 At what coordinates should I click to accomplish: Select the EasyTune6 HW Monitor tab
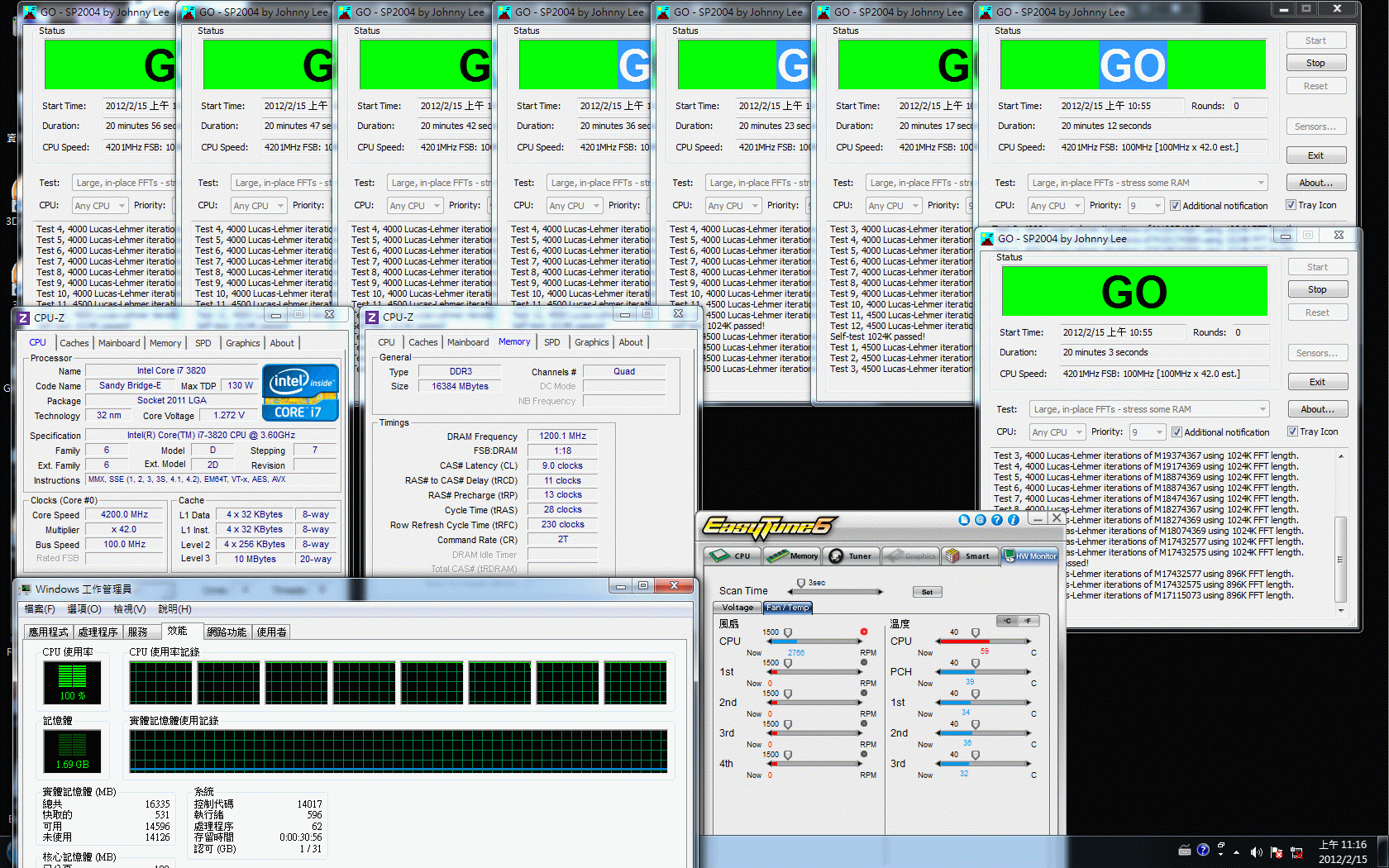coord(1030,556)
